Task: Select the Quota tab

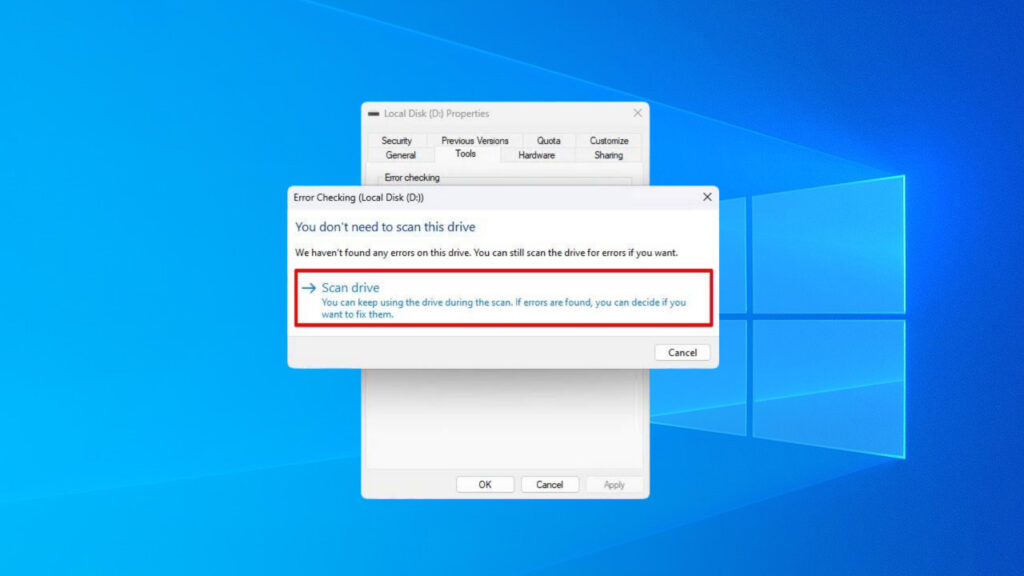Action: click(x=548, y=140)
